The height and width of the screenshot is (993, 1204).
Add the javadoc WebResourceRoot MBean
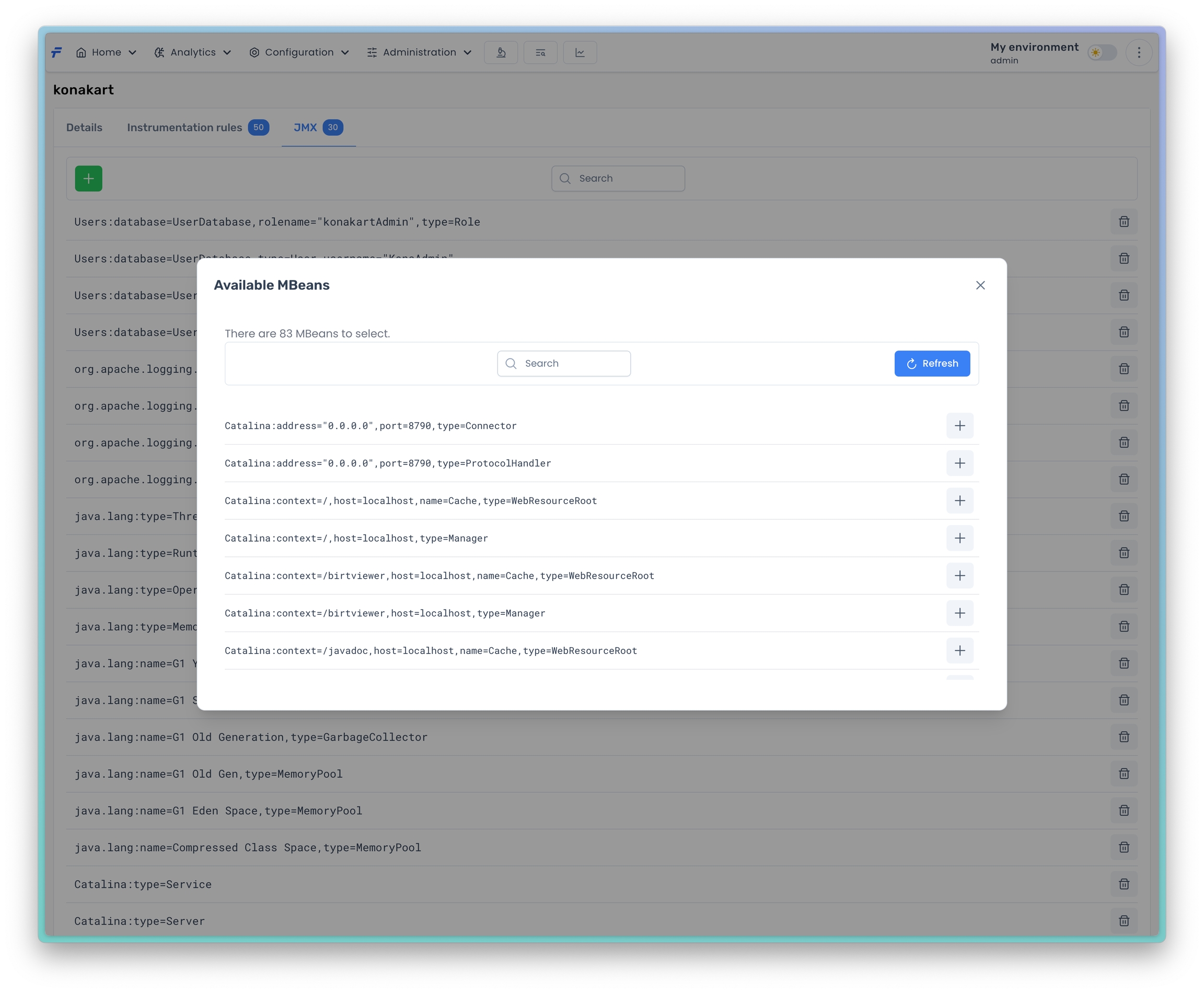(959, 651)
